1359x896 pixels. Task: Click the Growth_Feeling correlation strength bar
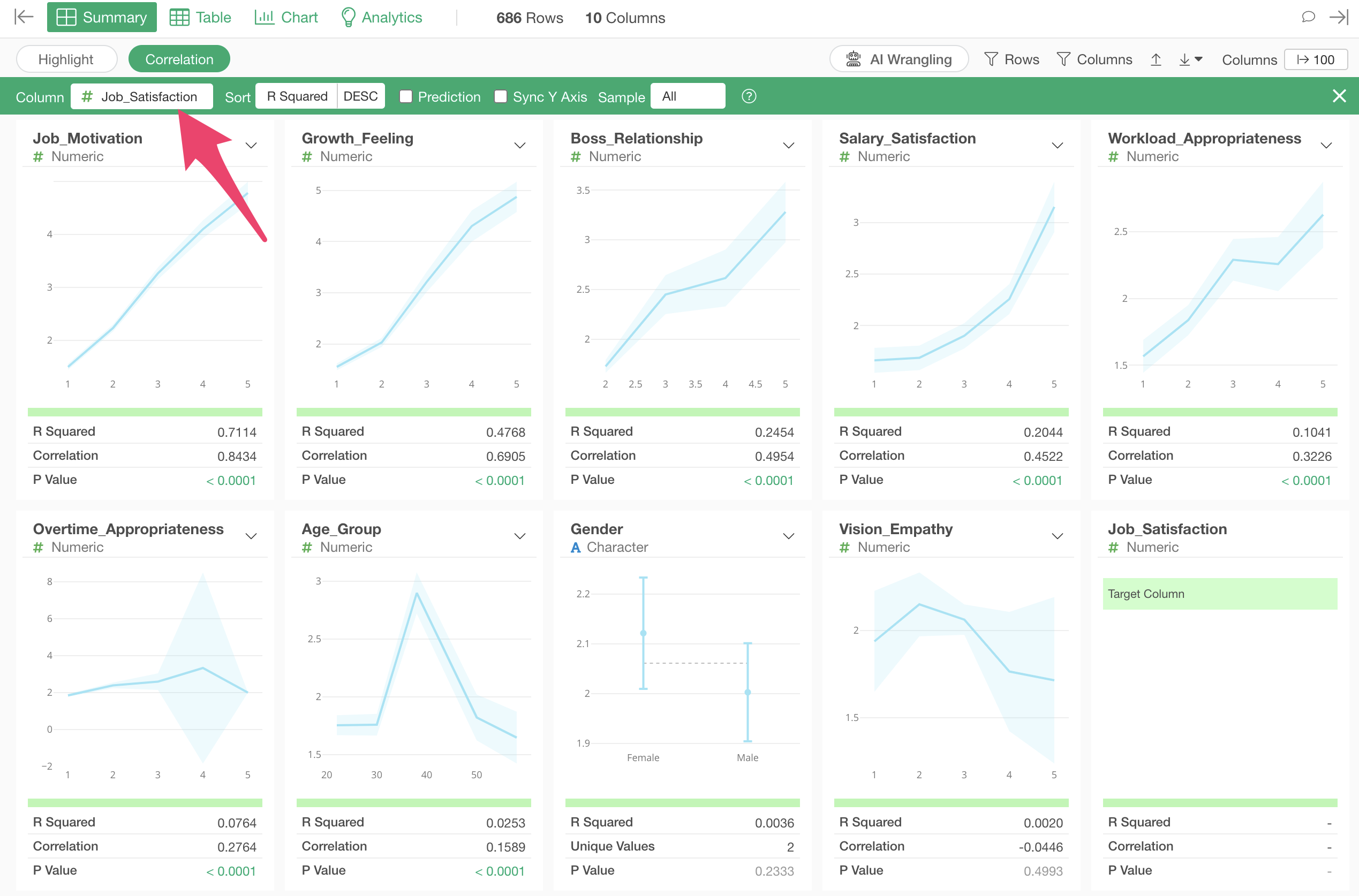coord(414,412)
